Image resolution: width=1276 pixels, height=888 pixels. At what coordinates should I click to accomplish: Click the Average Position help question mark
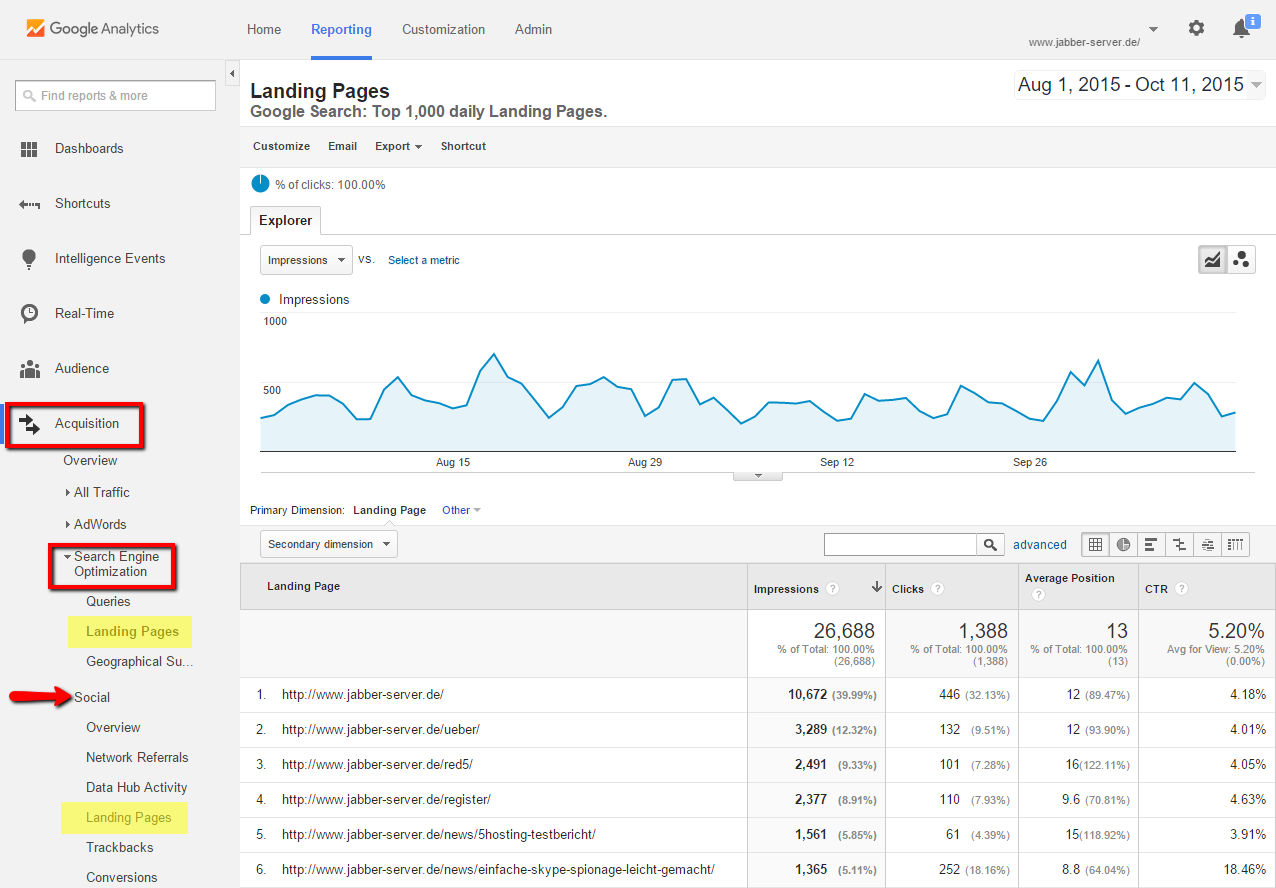click(x=1038, y=594)
